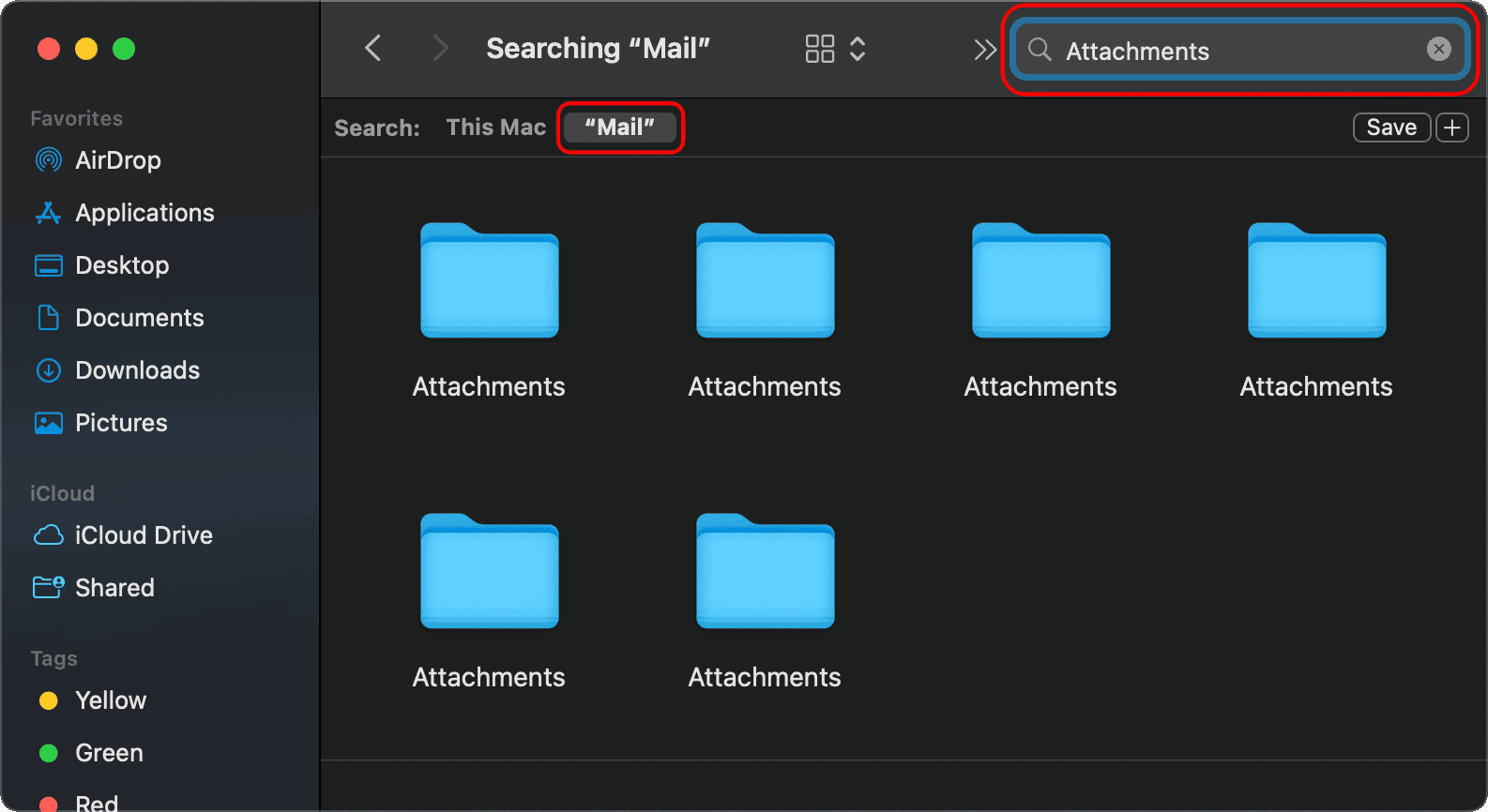Open the view mode selector dropdown
The height and width of the screenshot is (812, 1488).
[x=834, y=49]
